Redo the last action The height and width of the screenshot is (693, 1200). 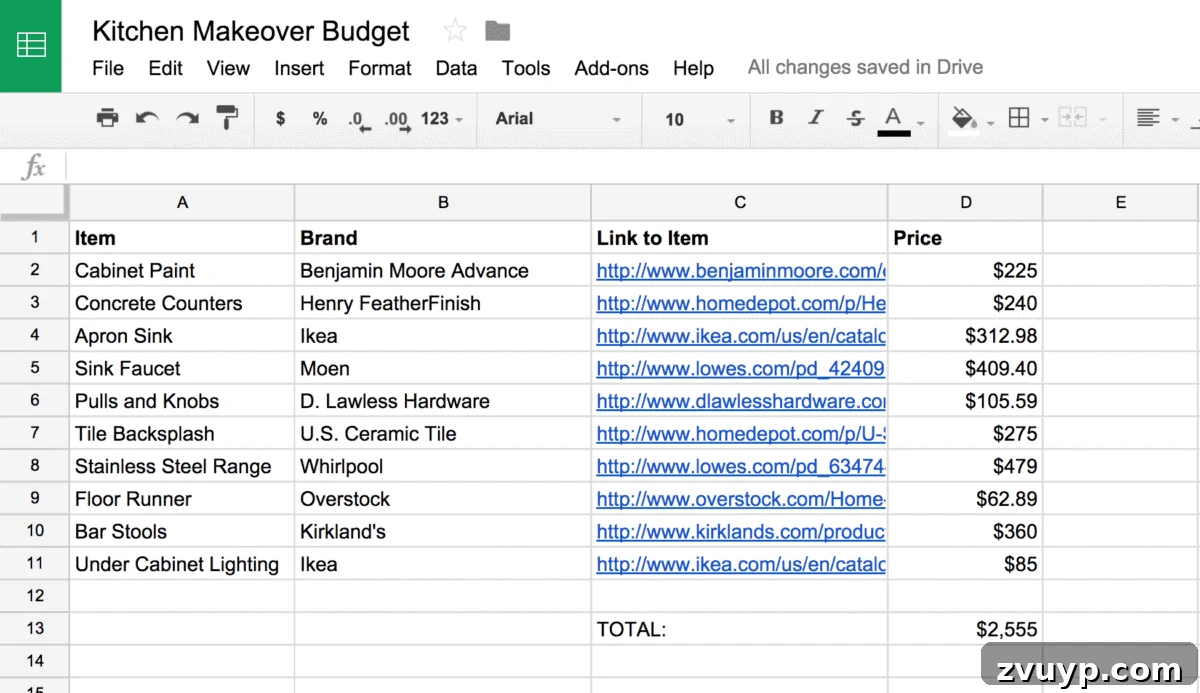pos(187,118)
